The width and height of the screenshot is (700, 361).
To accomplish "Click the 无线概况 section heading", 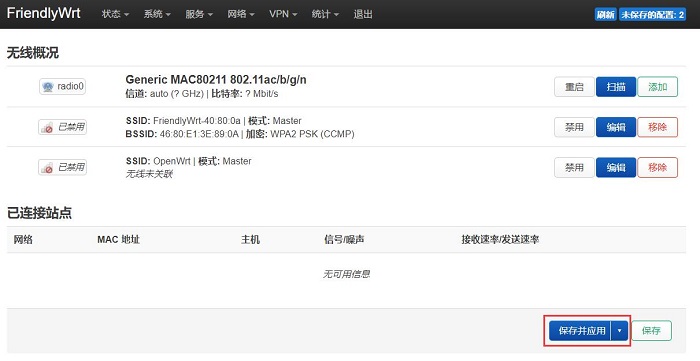I will [x=33, y=53].
